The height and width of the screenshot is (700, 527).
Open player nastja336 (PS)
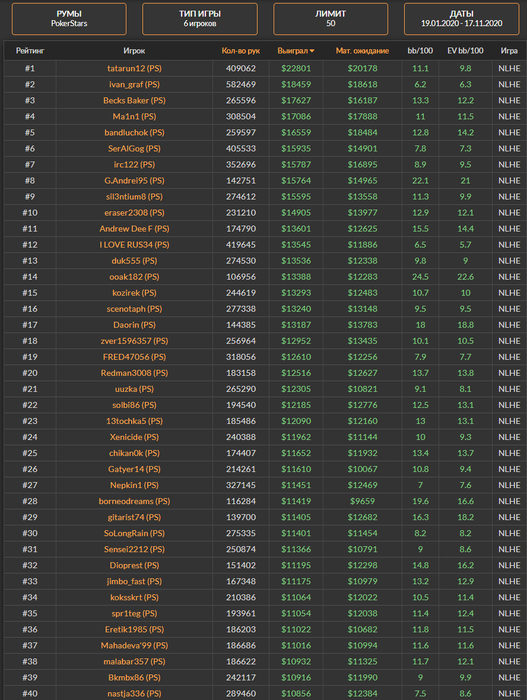(x=134, y=694)
